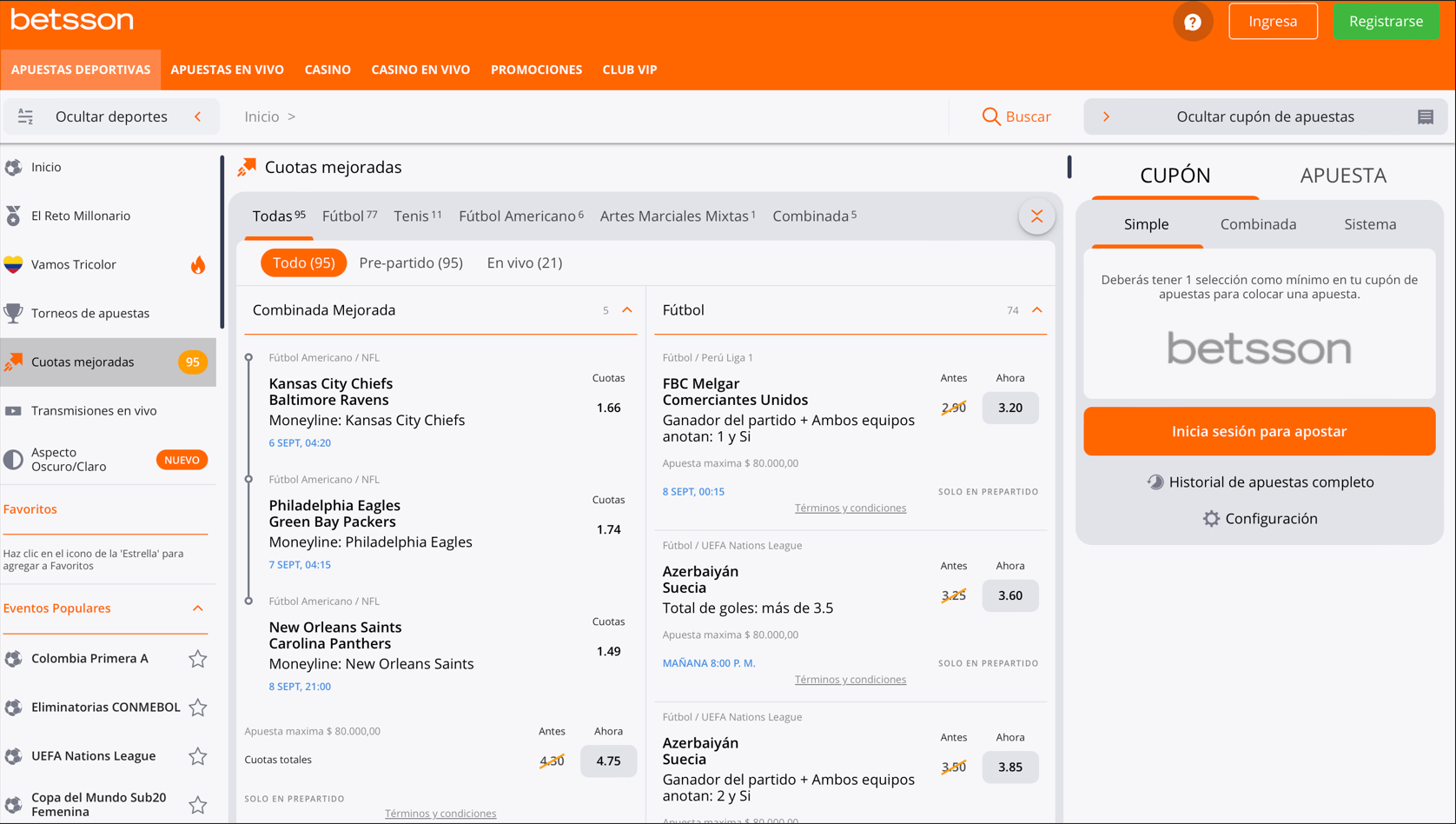Select Sistema bet type tab
The image size is (1456, 824).
pyautogui.click(x=1370, y=224)
